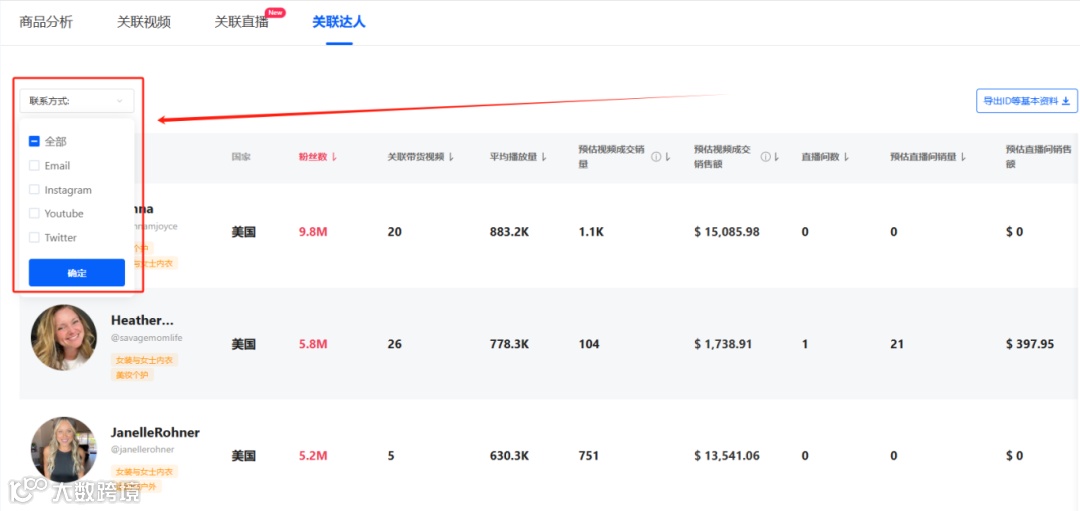Image resolution: width=1080 pixels, height=511 pixels.
Task: Click the $ 1,738.91 sales value
Action: click(723, 344)
